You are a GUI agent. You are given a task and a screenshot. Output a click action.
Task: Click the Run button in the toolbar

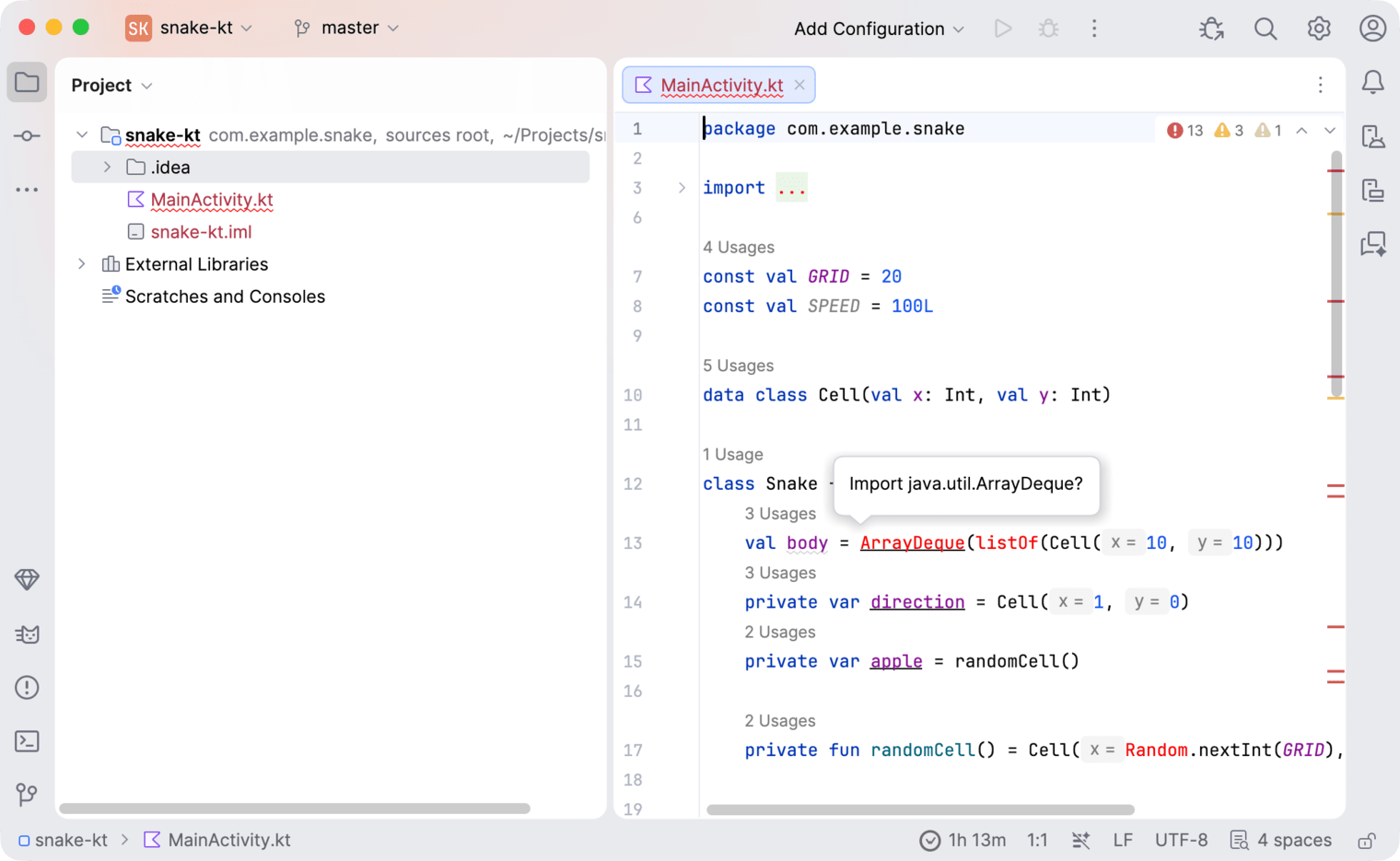tap(1003, 29)
